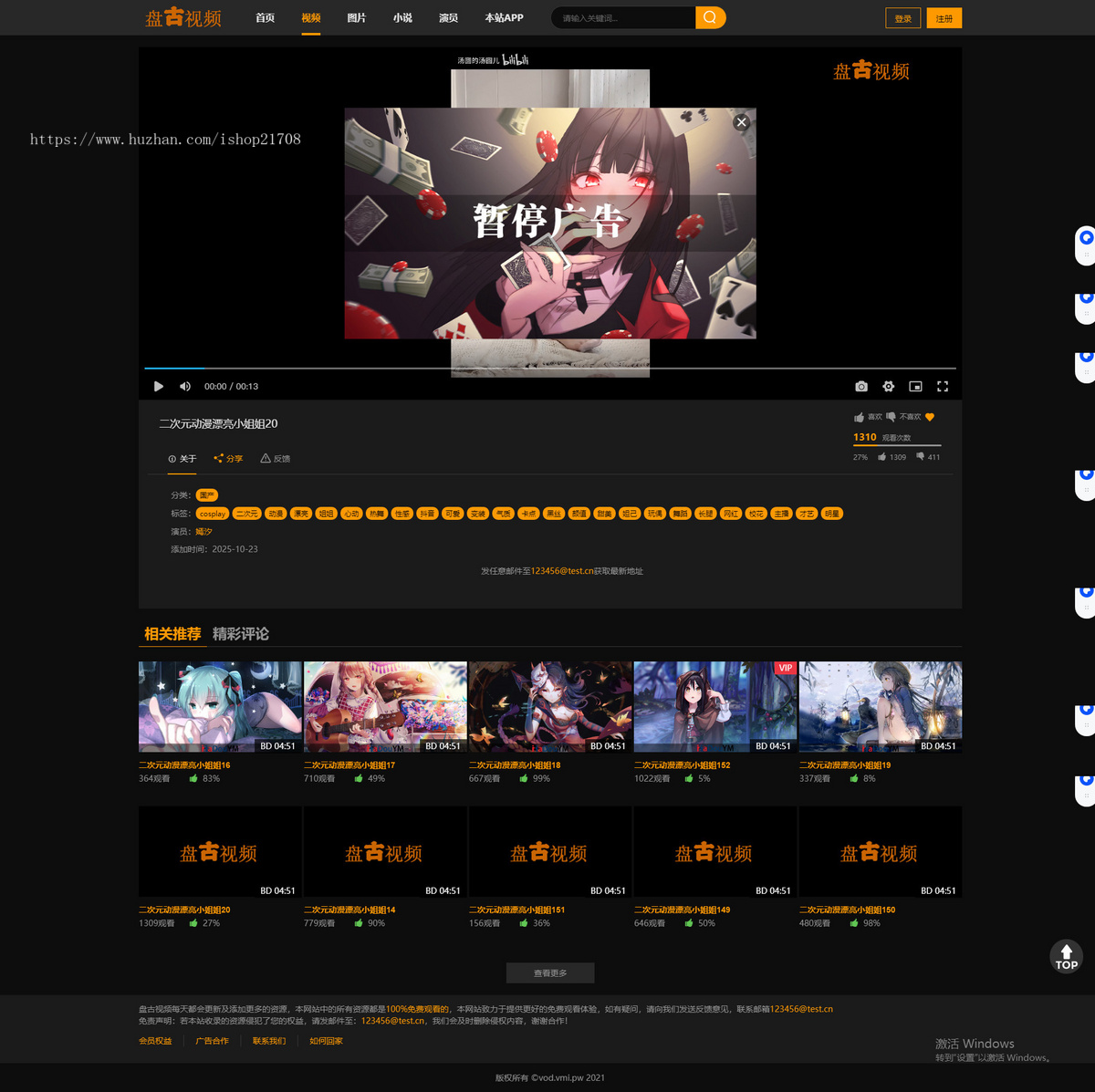Viewport: 1095px width, 1092px height.
Task: Open thumbnail for 二次元动漫漂亮小姐姐18
Action: coord(550,707)
